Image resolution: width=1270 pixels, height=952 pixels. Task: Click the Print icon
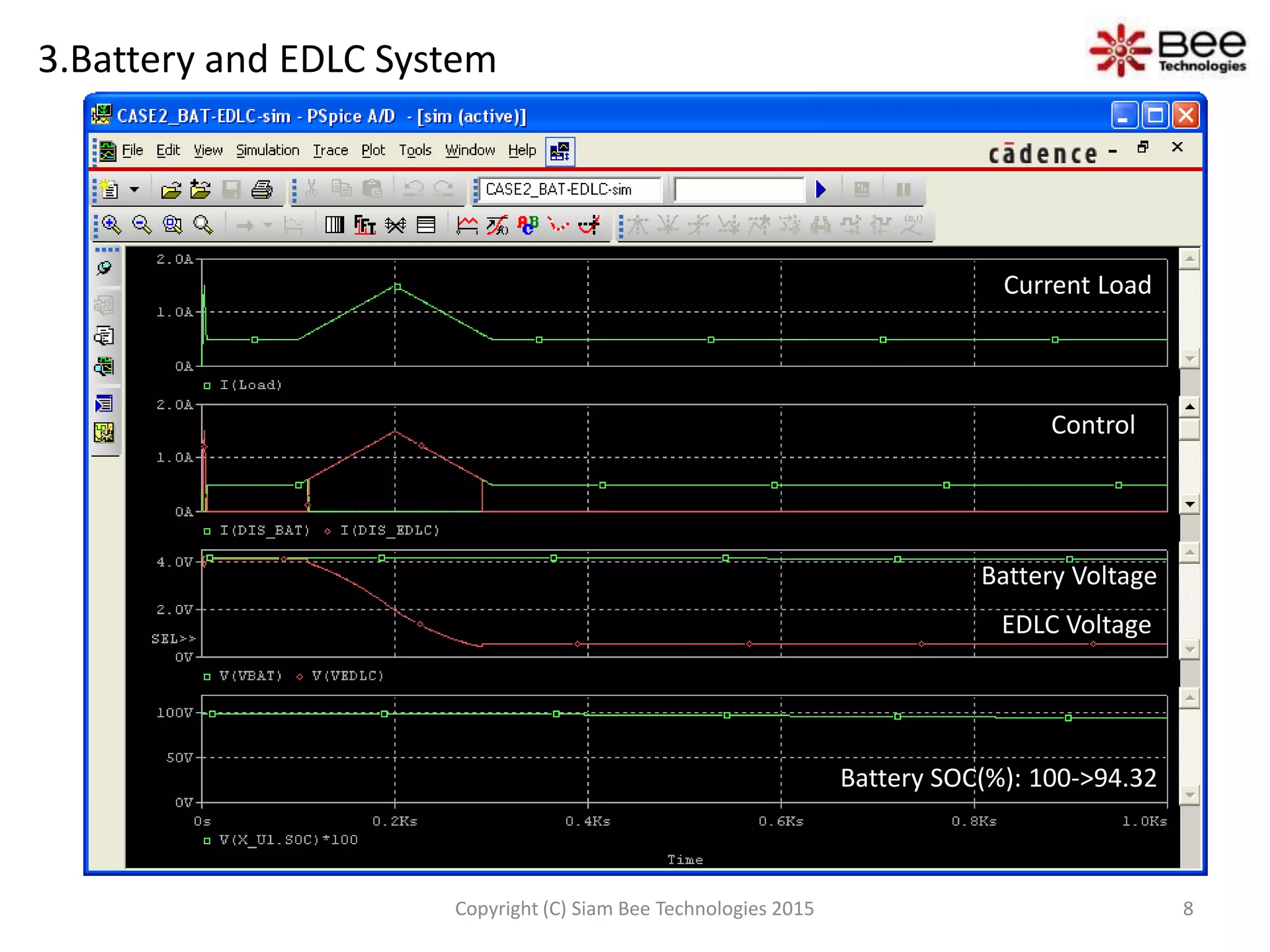[x=262, y=190]
